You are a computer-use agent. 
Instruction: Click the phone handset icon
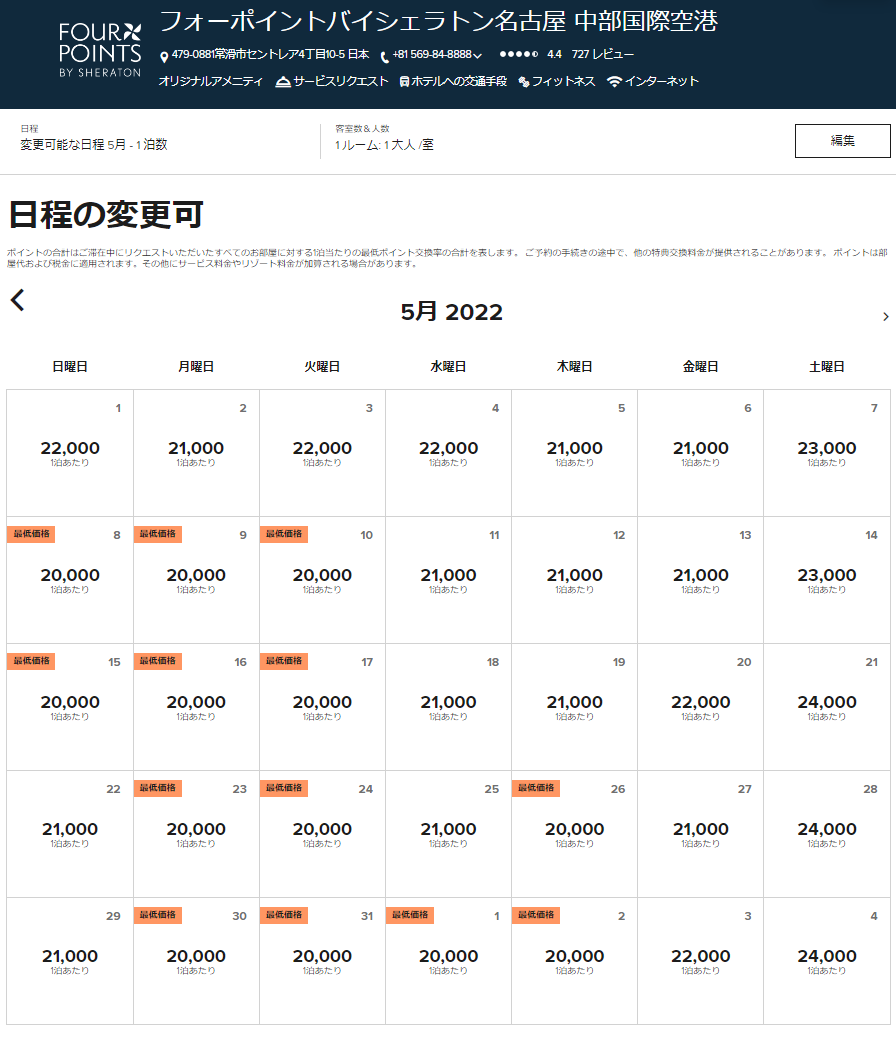point(384,56)
